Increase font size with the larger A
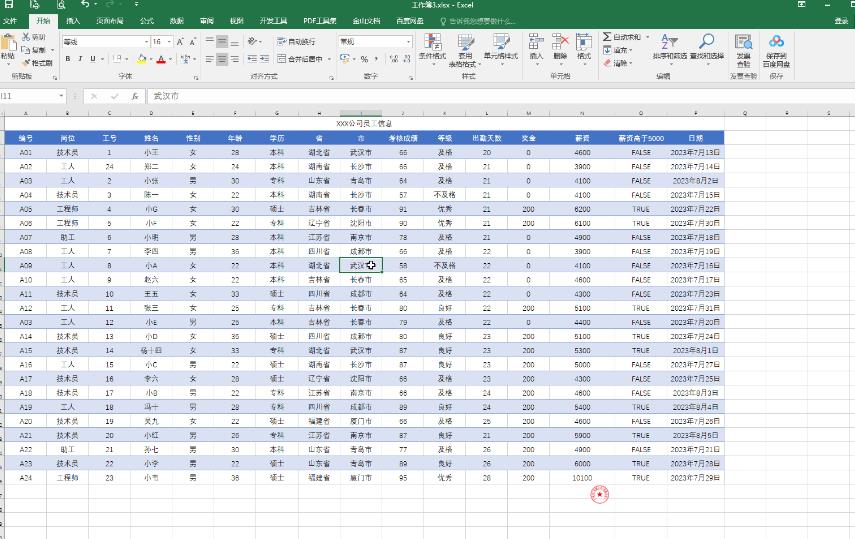This screenshot has height=539, width=855. click(180, 41)
